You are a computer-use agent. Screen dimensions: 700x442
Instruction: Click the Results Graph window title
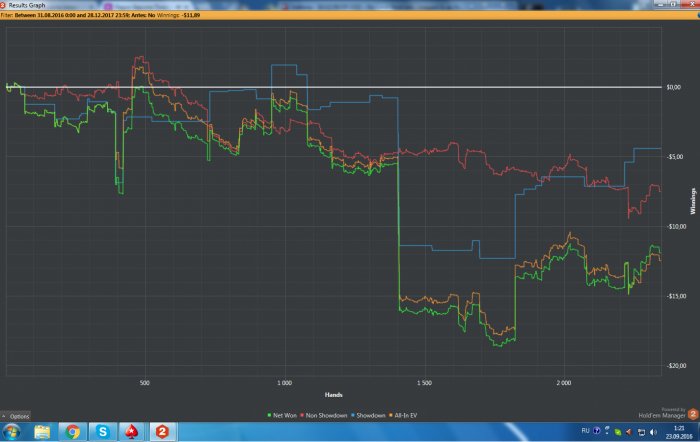[x=27, y=5]
